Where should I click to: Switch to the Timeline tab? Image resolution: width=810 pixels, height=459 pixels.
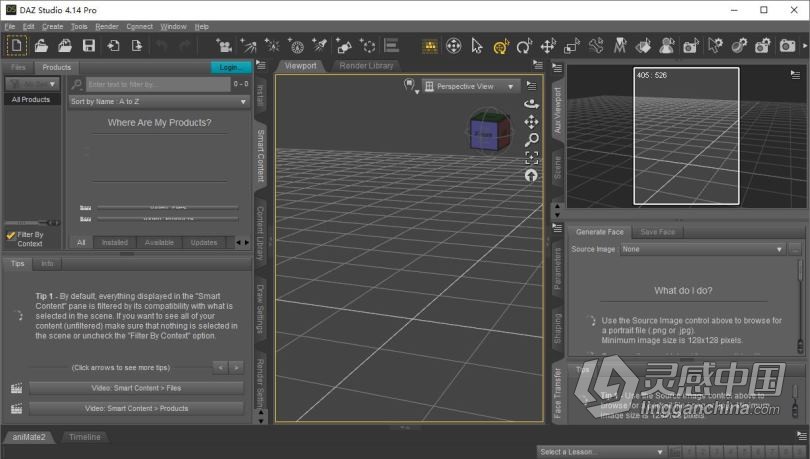(85, 437)
